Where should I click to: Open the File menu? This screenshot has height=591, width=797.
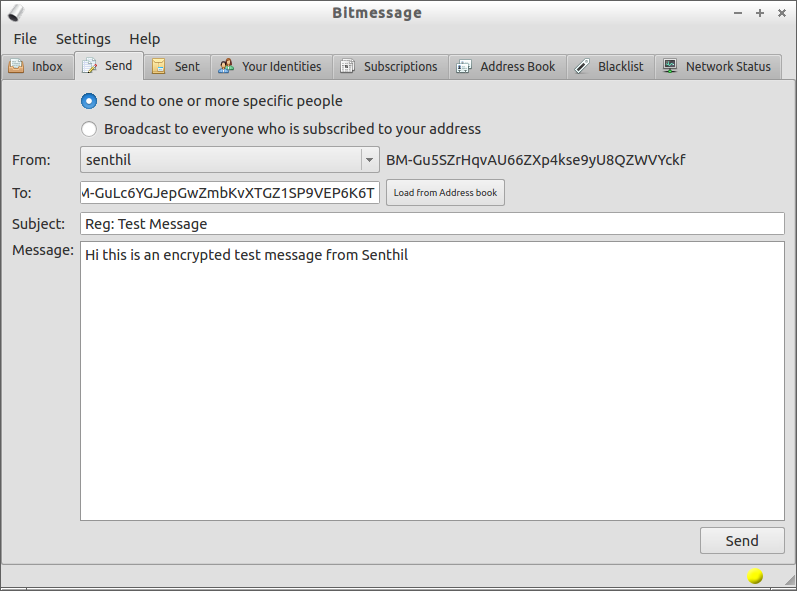(x=25, y=39)
